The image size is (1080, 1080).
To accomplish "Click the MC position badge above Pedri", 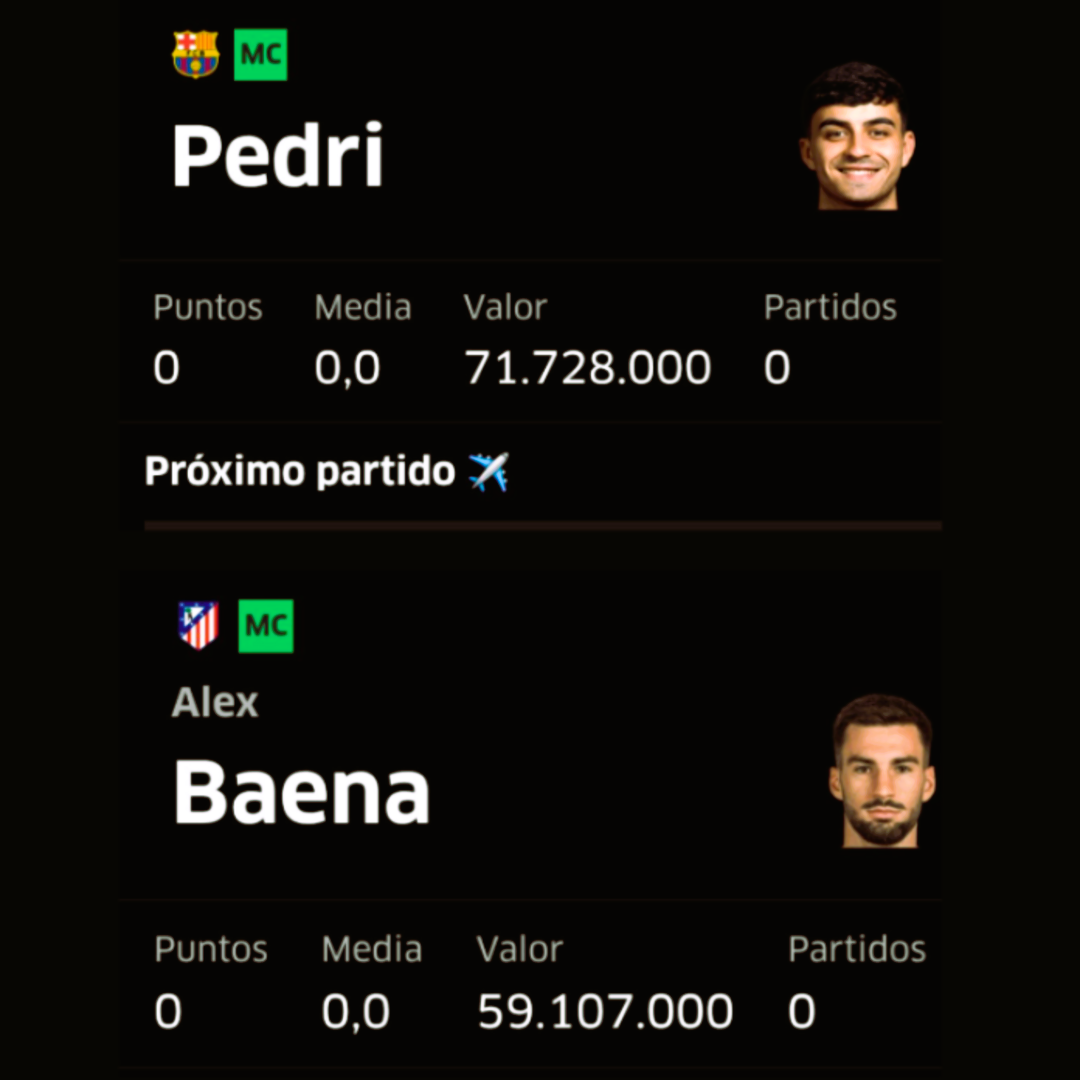I will pos(261,54).
